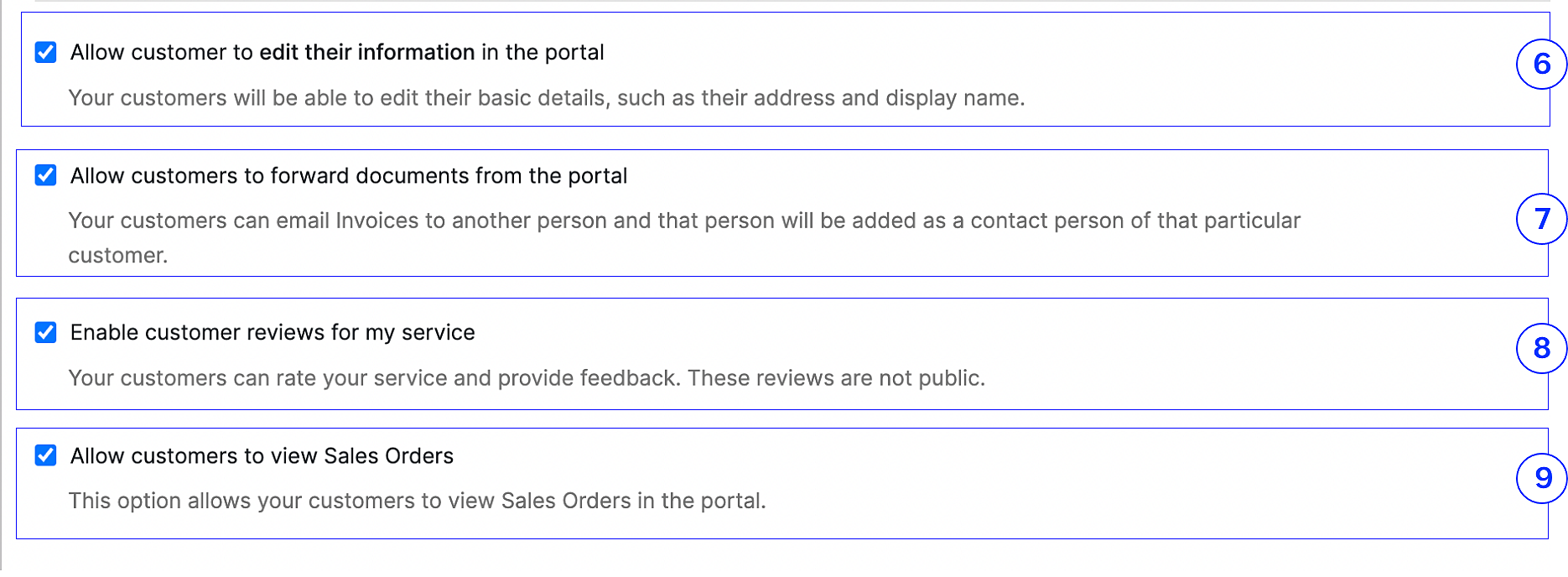Click "Sales Orders in the portal" description text
The image size is (1568, 577).
coord(633,501)
